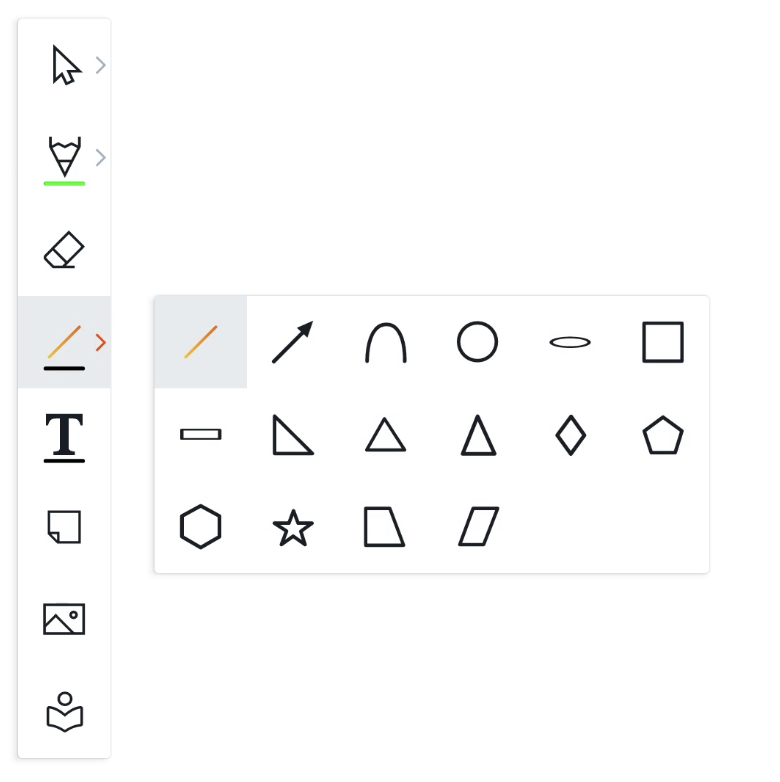Image resolution: width=780 pixels, height=782 pixels.
Task: Add a sticky note
Action: pos(64,526)
